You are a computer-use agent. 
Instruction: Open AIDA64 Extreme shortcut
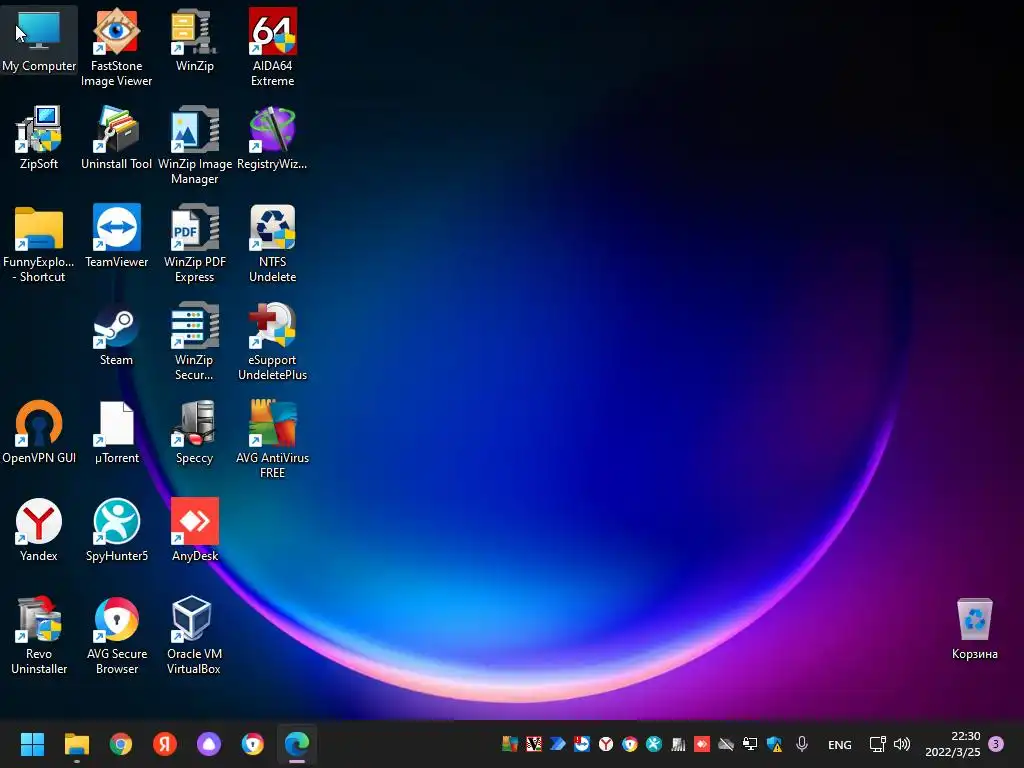(272, 47)
